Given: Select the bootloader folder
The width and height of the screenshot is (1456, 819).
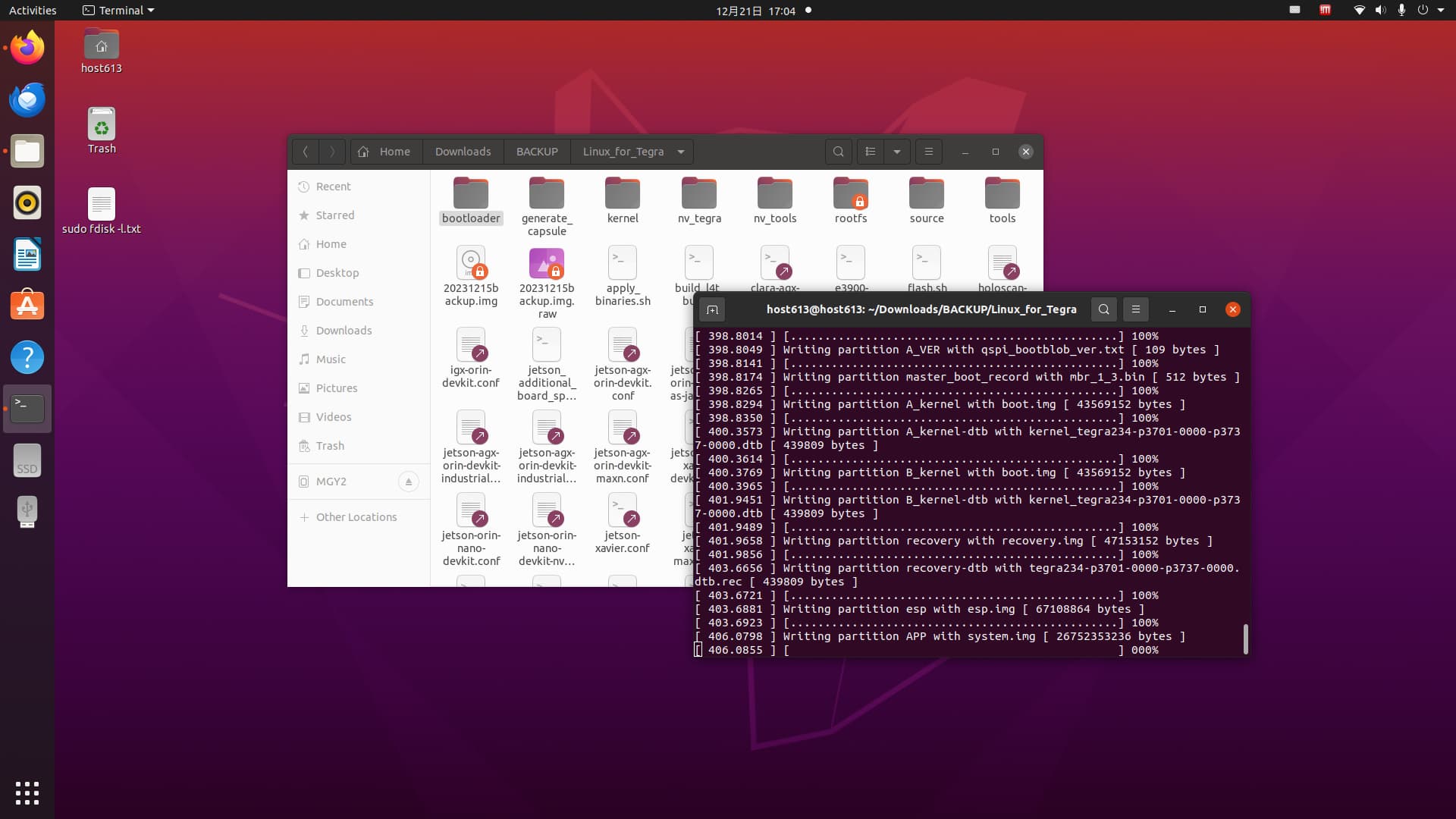Looking at the screenshot, I should tap(471, 201).
